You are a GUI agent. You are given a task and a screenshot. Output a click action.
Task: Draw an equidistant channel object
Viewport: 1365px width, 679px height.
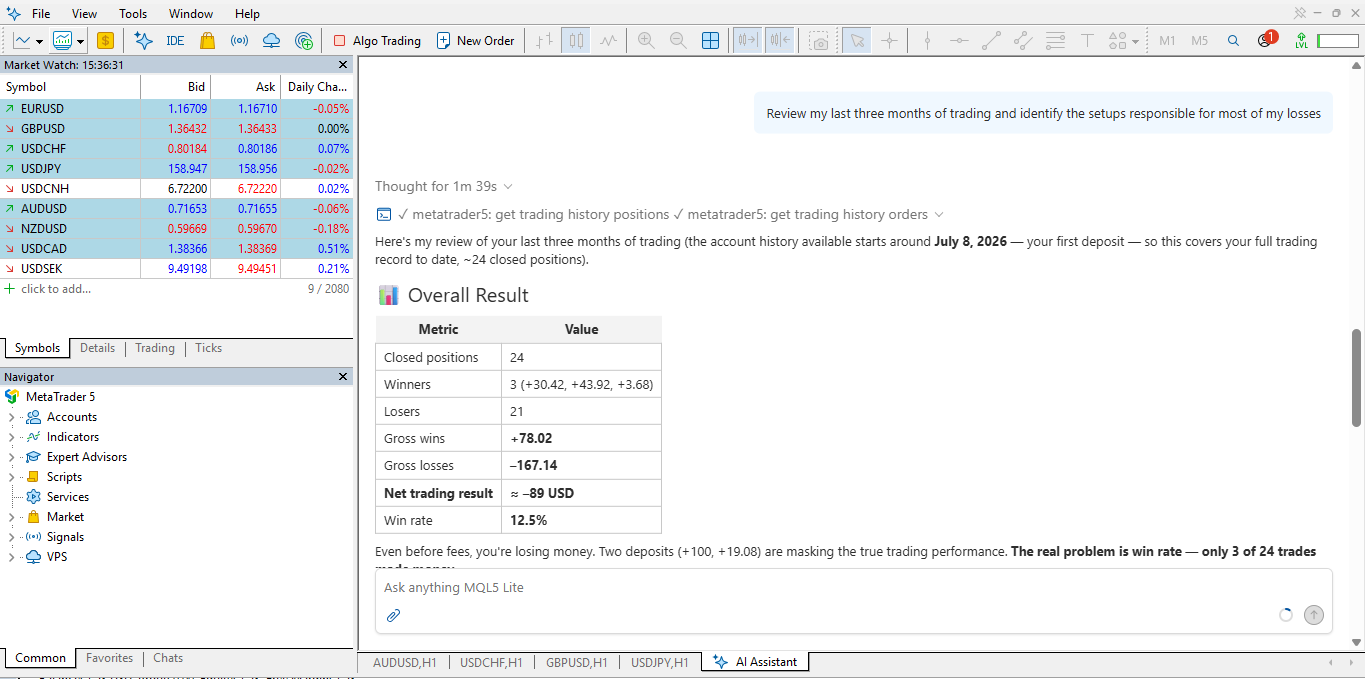tap(1023, 41)
